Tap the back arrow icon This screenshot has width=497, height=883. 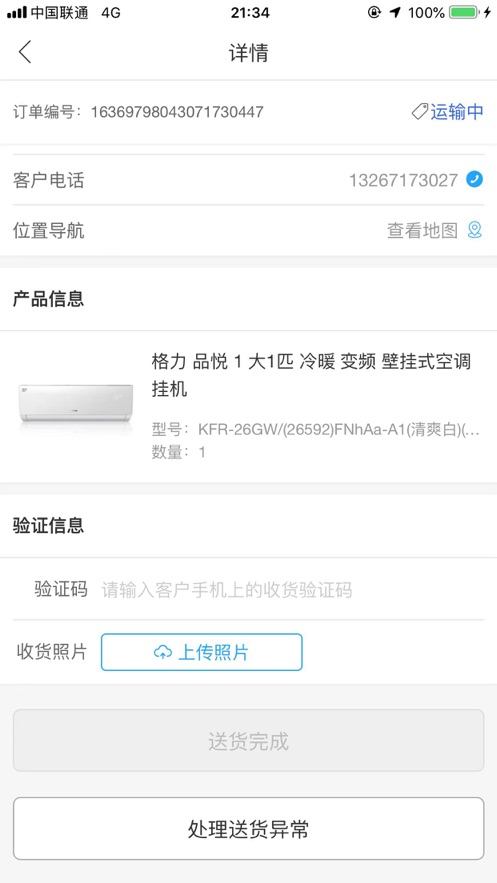(x=25, y=52)
